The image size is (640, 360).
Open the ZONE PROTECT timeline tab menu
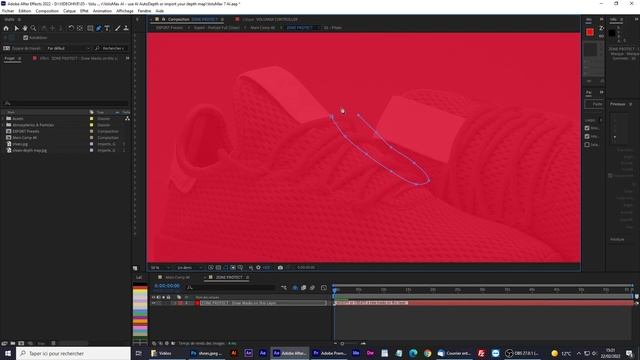tap(248, 277)
